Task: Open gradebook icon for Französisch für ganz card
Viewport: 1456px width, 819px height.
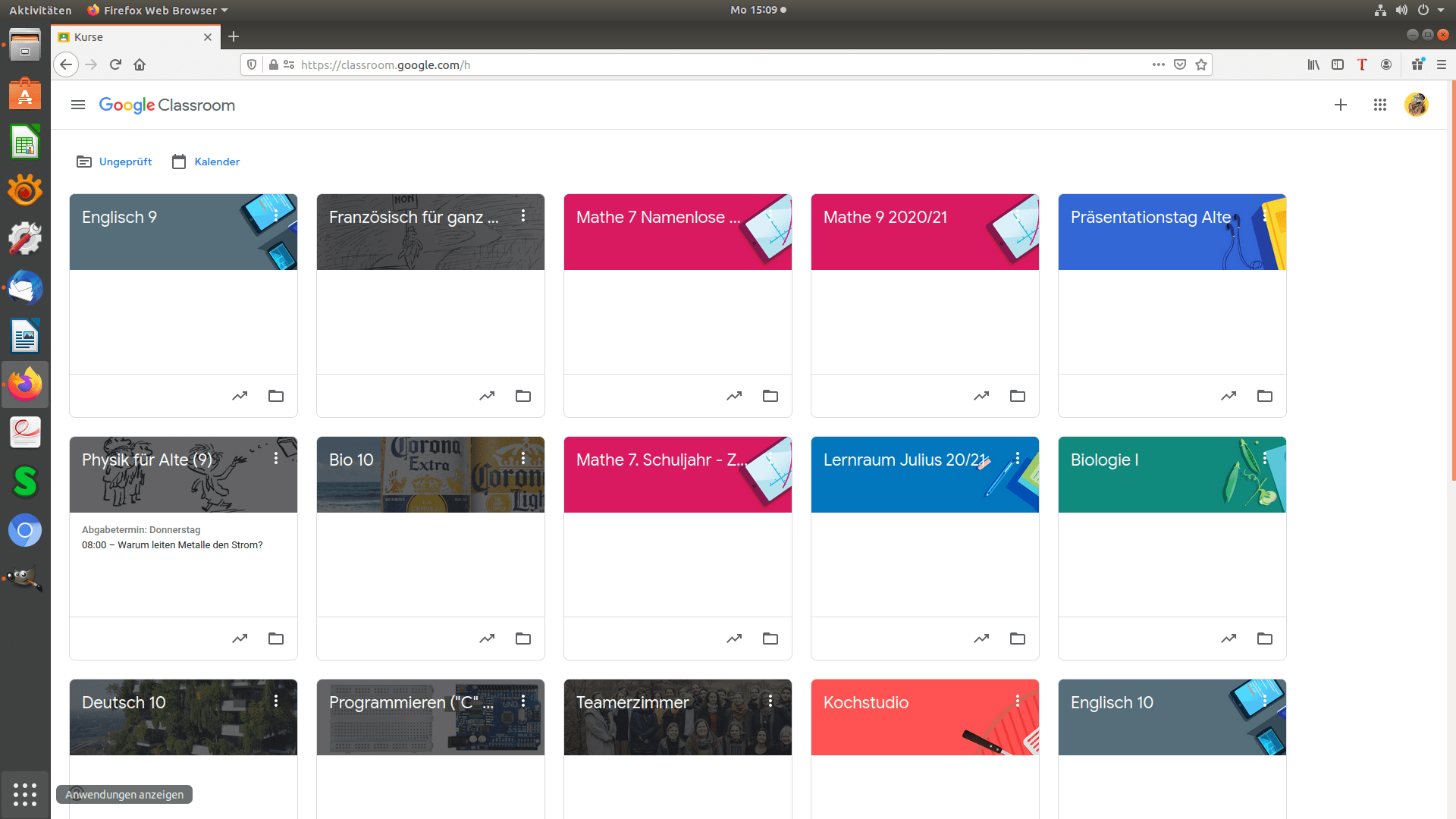Action: [x=487, y=396]
